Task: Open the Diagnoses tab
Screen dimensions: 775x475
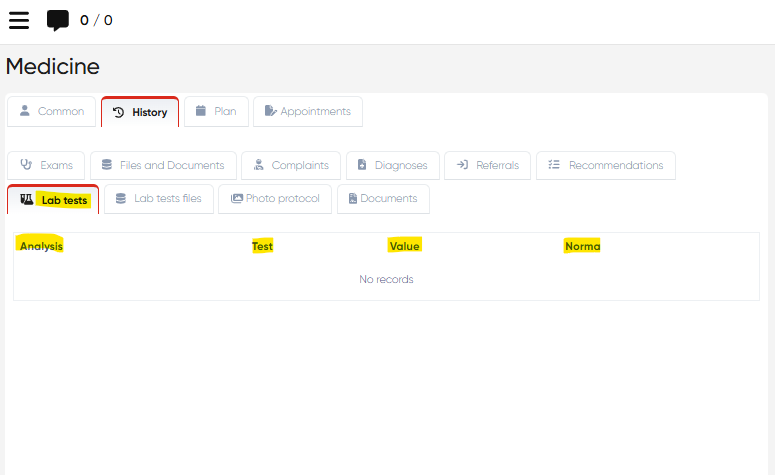Action: [392, 165]
